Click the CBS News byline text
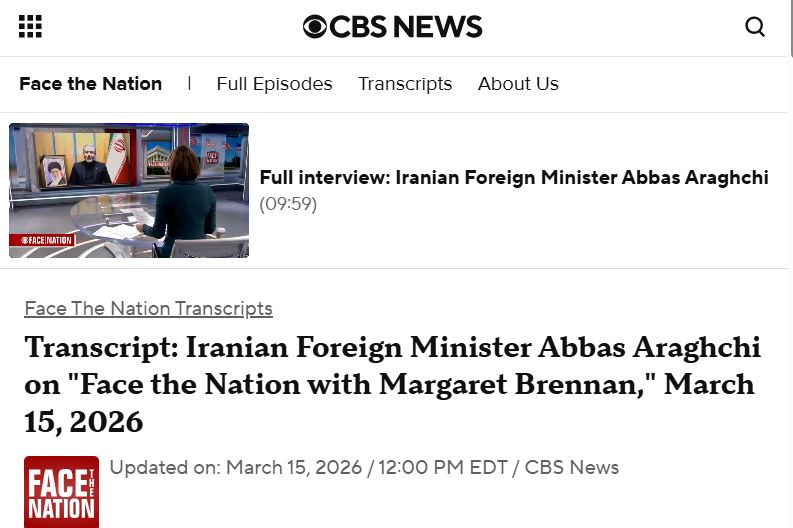793x528 pixels. tap(572, 467)
